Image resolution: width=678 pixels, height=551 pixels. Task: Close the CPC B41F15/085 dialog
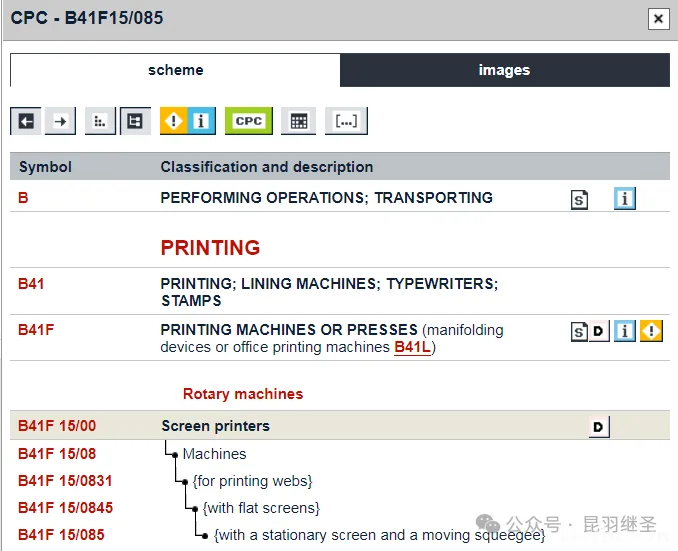coord(657,18)
